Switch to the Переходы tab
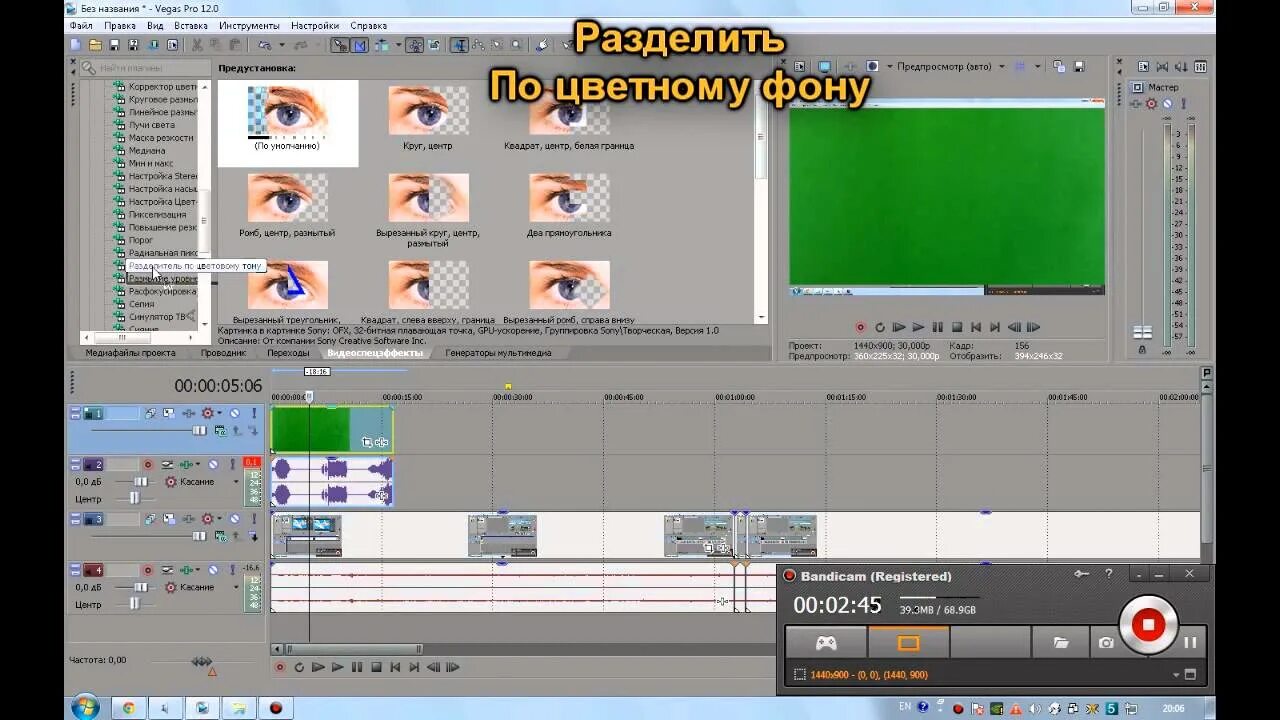This screenshot has width=1280, height=720. 288,353
